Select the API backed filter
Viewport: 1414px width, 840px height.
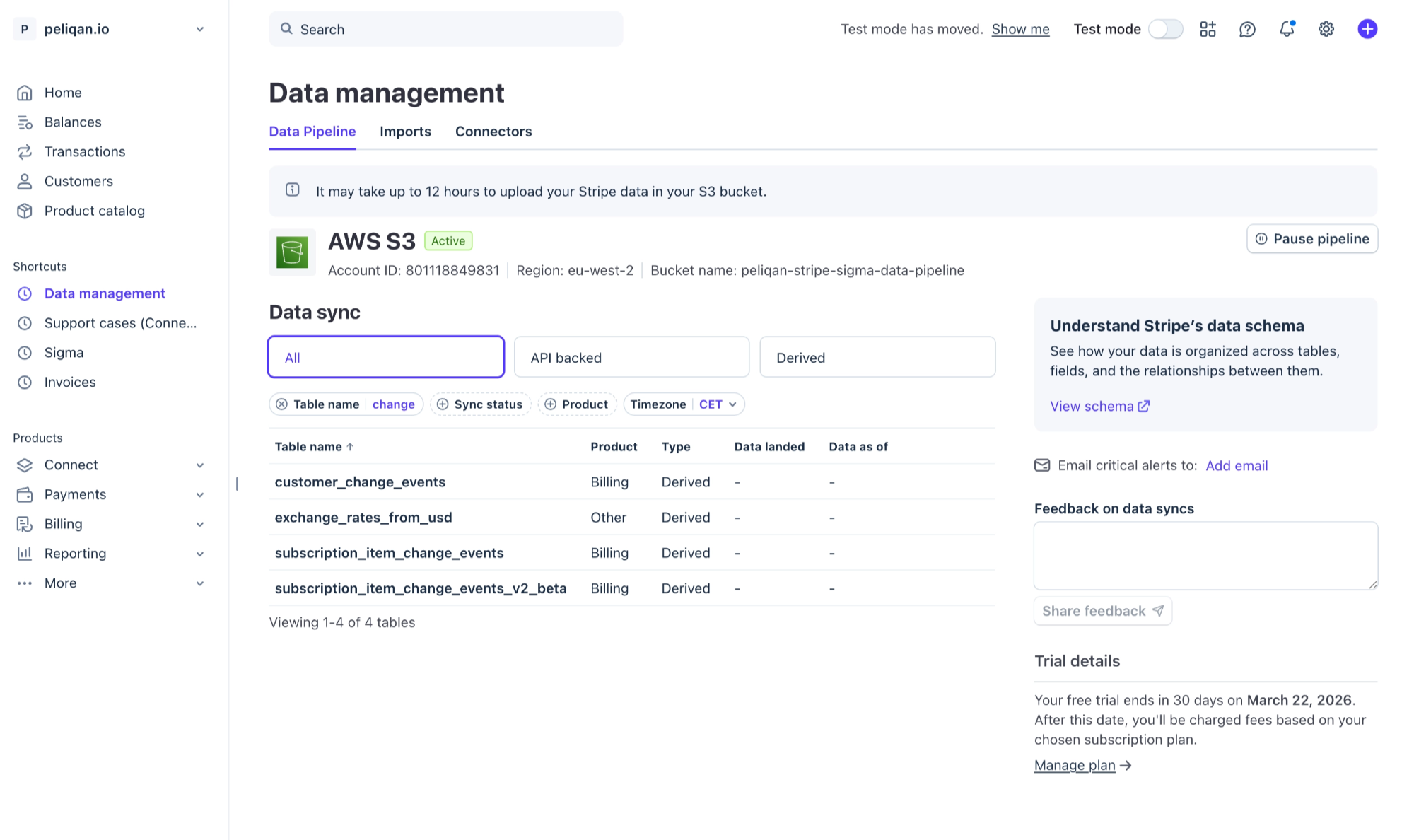(631, 357)
